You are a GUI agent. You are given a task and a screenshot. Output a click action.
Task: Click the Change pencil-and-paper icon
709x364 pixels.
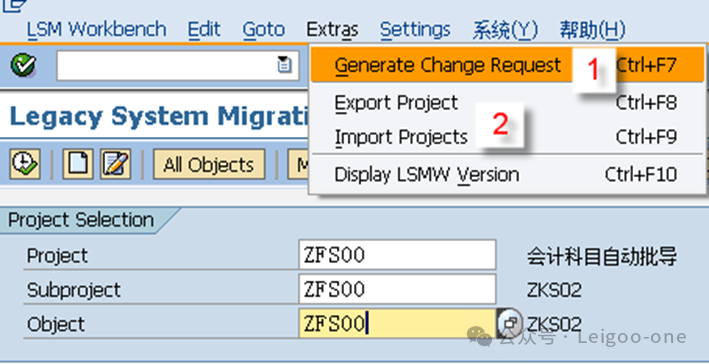click(x=116, y=164)
